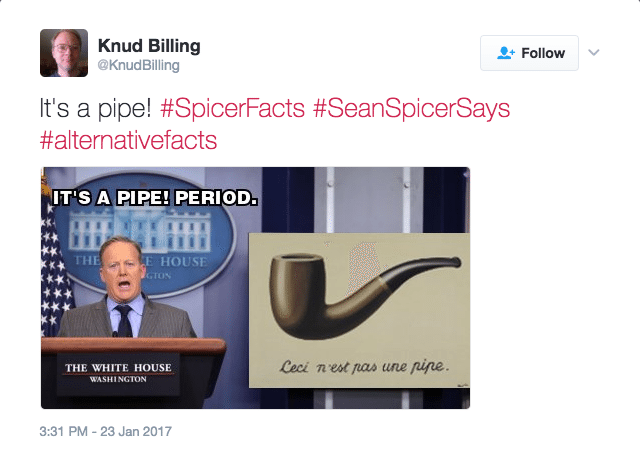640x451 pixels.
Task: Click the 3:31 PM - 23 Jan 2017 timestamp
Action: [107, 431]
